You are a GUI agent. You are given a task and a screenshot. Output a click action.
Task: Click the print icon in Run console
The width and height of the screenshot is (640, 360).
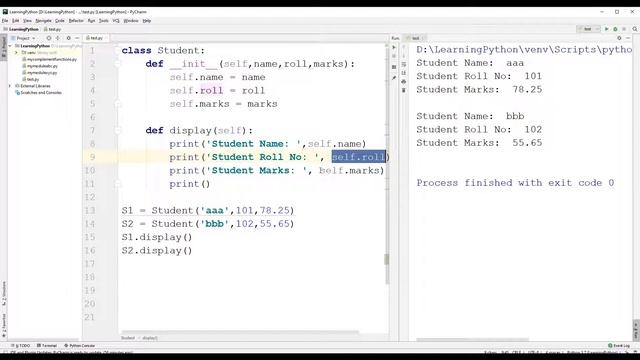pyautogui.click(x=404, y=82)
